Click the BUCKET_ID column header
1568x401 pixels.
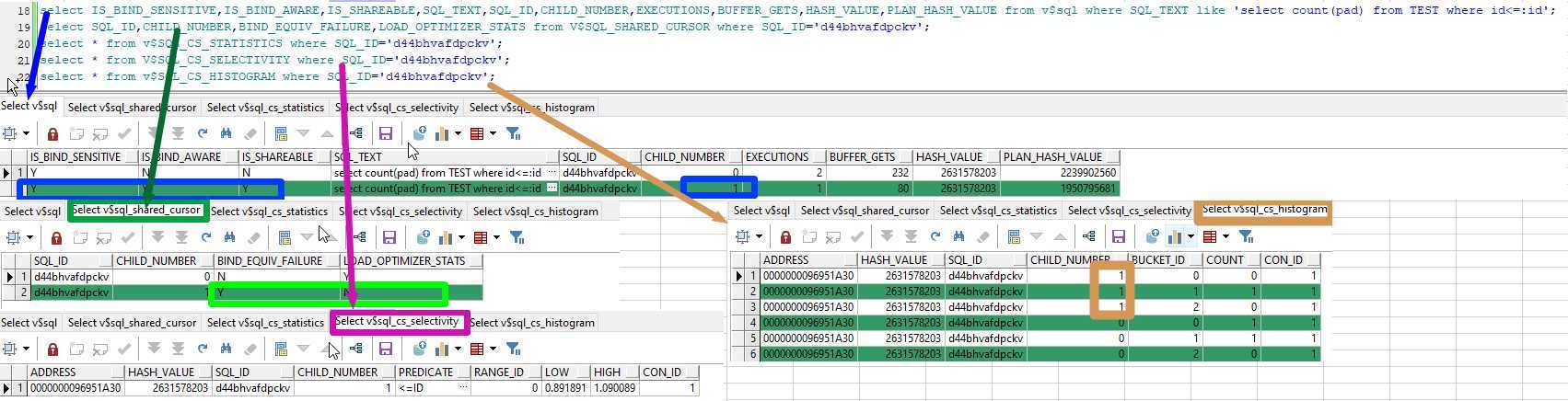coord(1165,260)
